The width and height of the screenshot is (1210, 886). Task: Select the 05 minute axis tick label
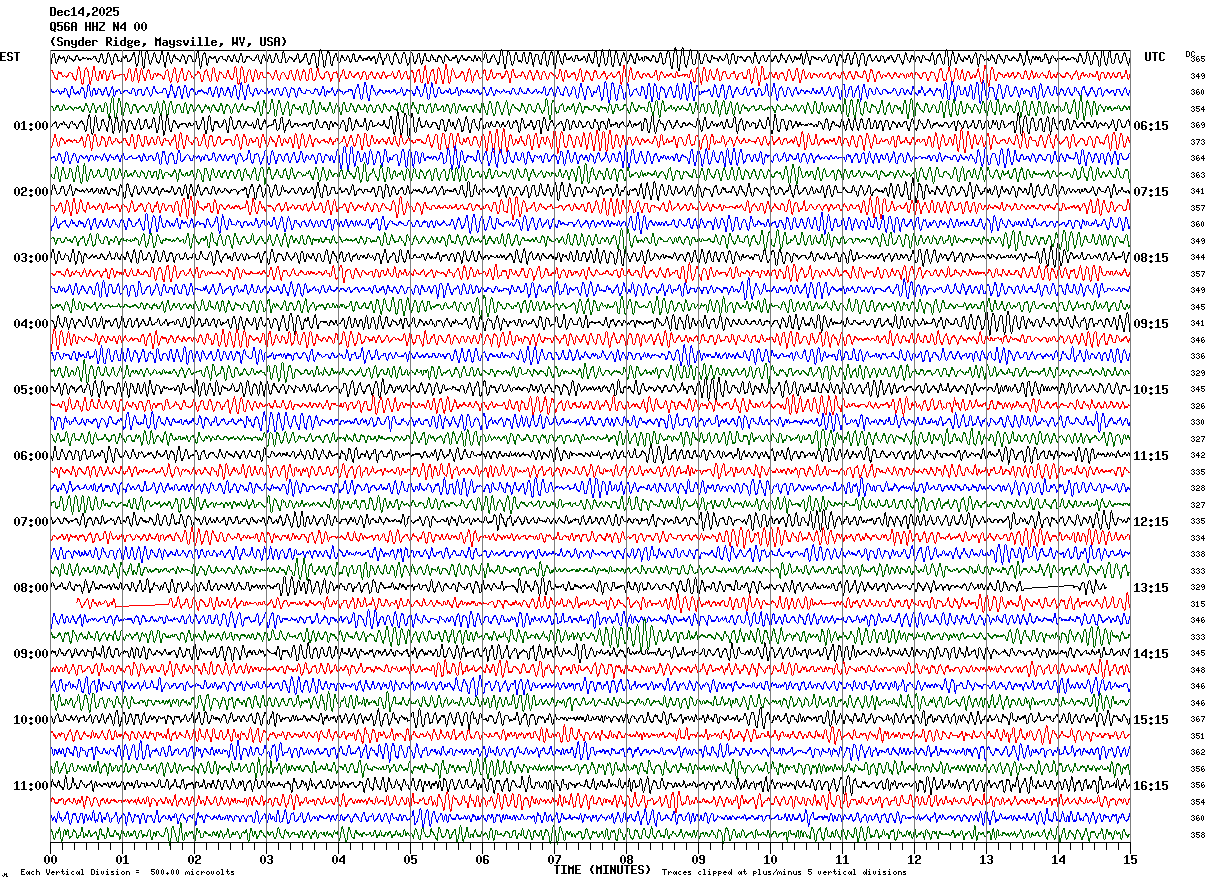[410, 859]
